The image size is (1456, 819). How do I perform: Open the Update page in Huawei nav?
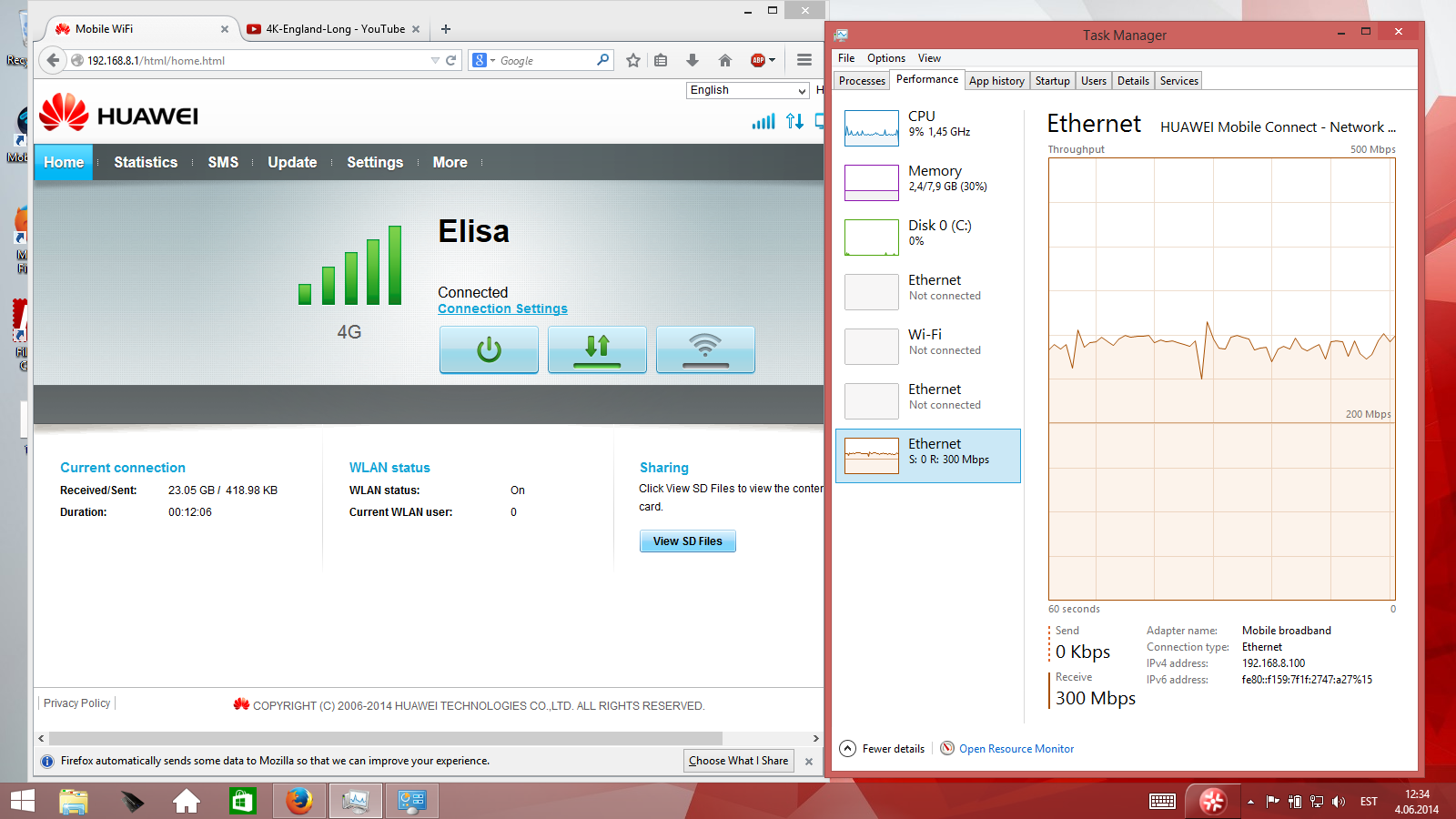tap(292, 162)
